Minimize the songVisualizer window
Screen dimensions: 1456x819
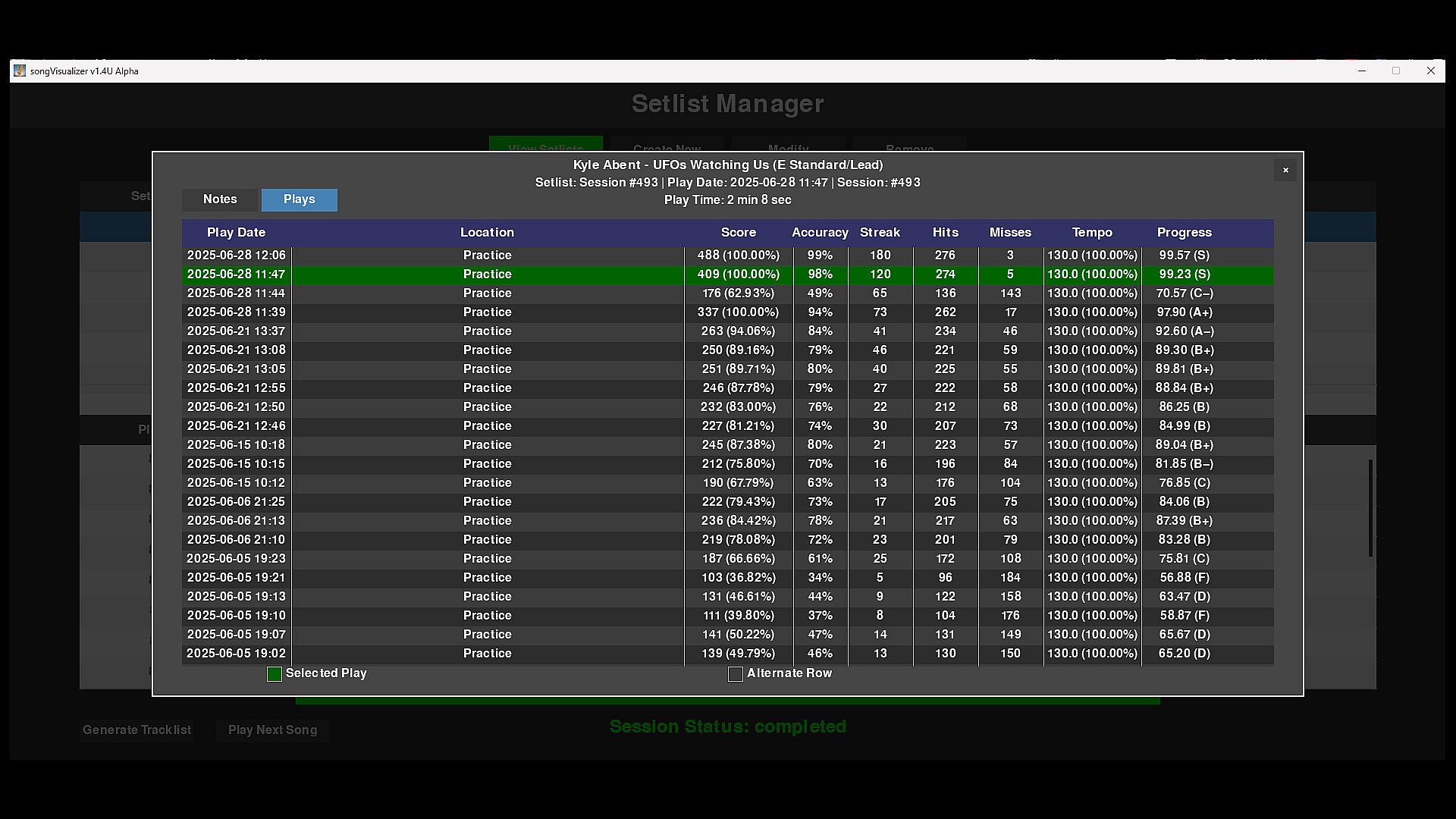tap(1361, 71)
